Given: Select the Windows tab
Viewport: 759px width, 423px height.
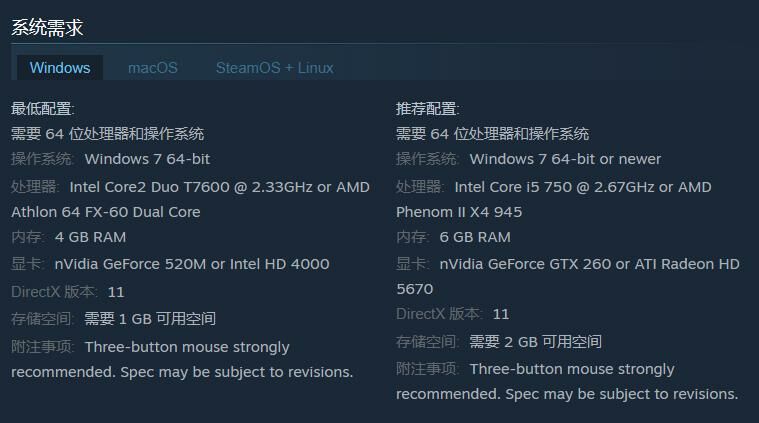Looking at the screenshot, I should coord(60,68).
